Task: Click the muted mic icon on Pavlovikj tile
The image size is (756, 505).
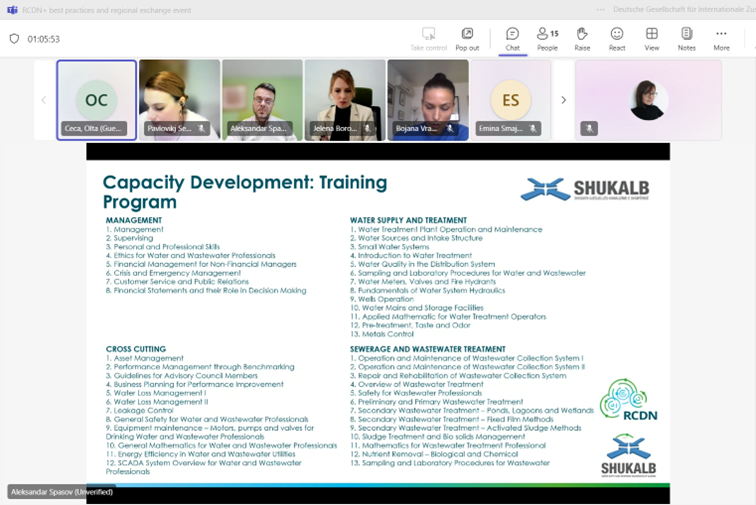Action: pyautogui.click(x=201, y=129)
